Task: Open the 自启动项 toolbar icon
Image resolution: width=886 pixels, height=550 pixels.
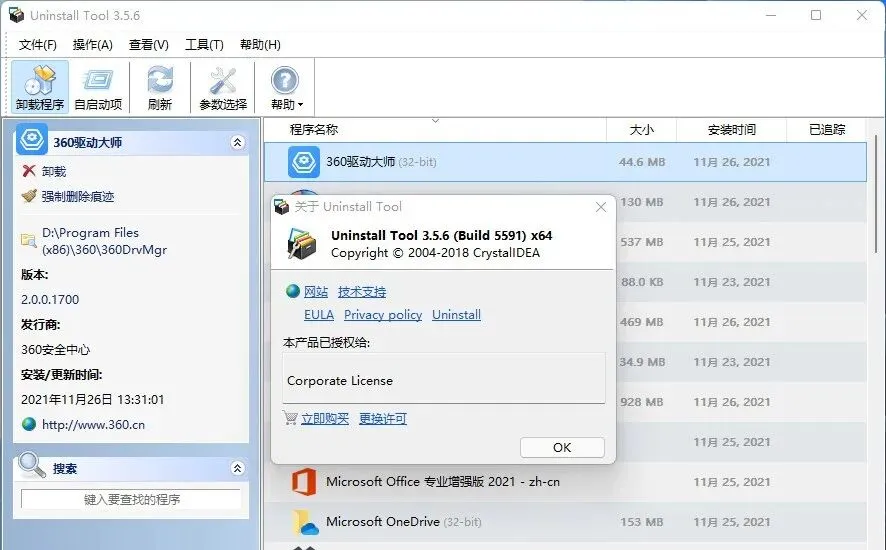Action: 98,88
